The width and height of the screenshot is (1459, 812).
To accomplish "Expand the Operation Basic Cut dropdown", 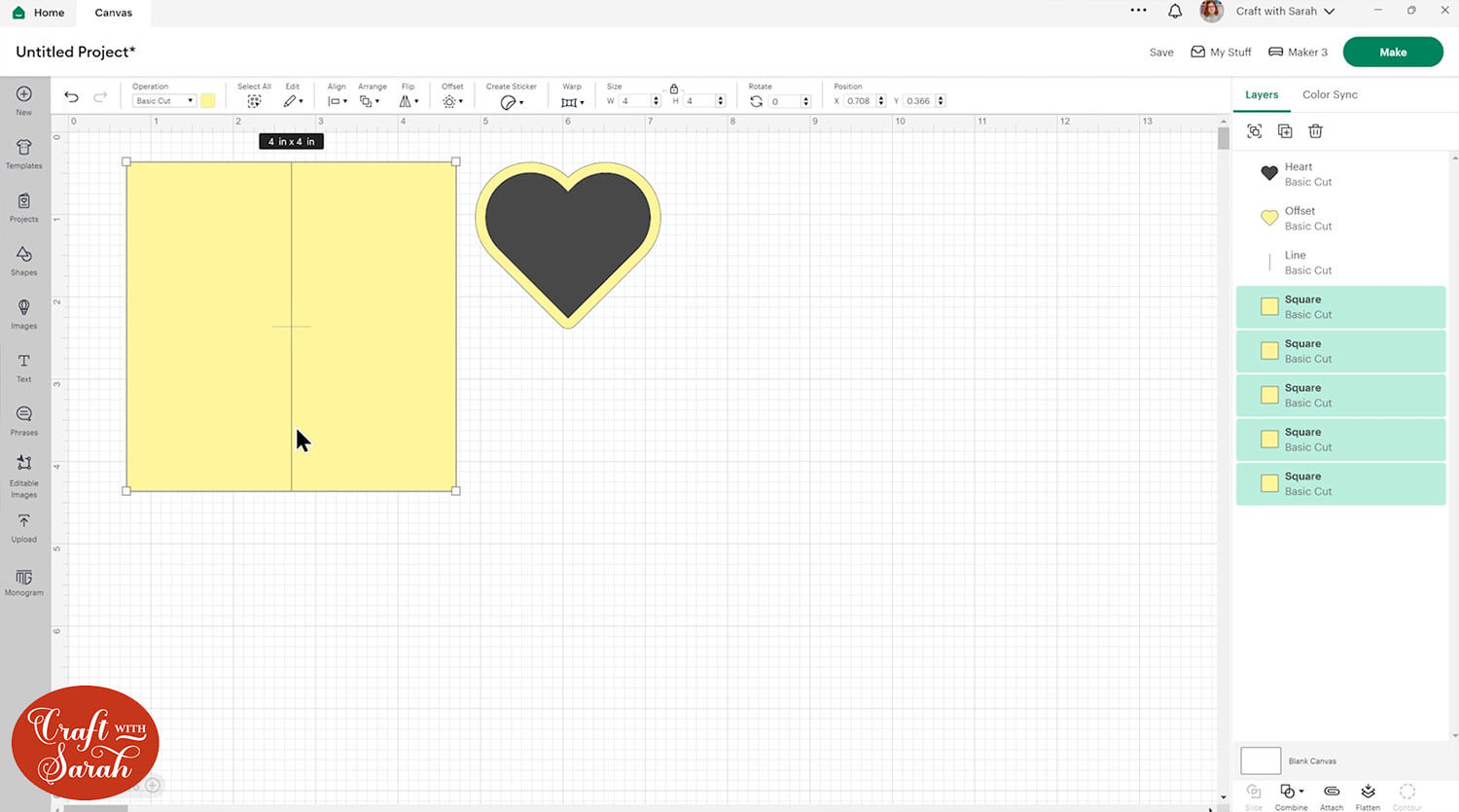I will click(x=163, y=101).
